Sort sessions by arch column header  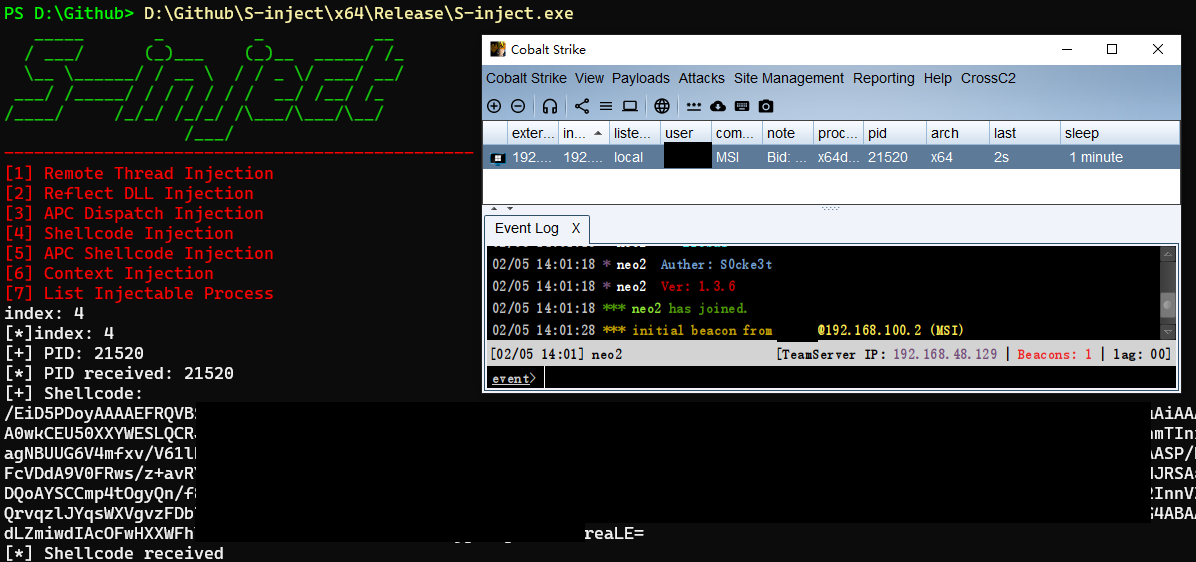click(x=958, y=133)
